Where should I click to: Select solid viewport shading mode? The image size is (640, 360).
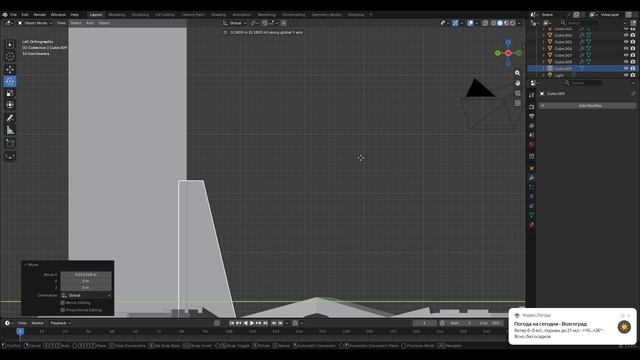[x=500, y=23]
